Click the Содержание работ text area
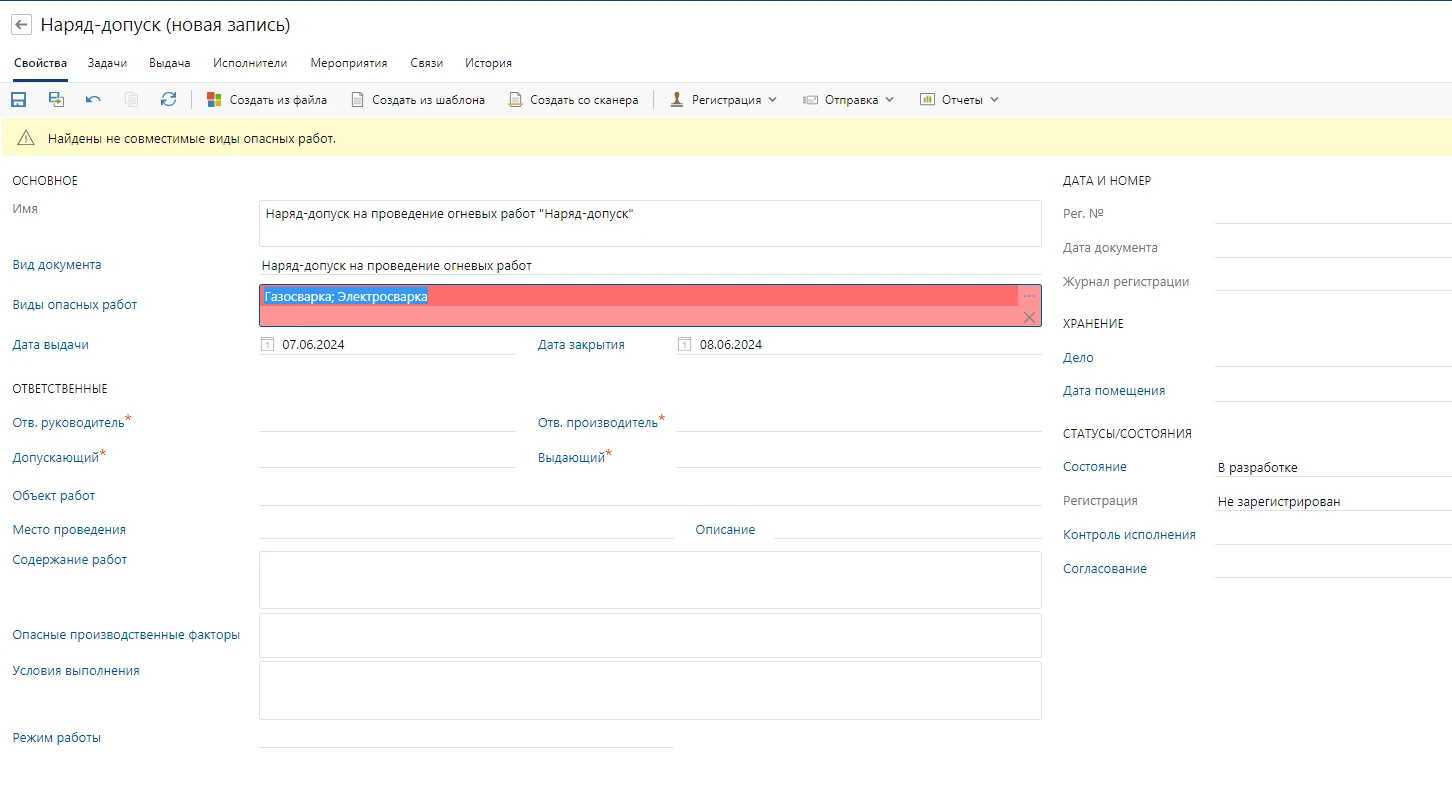The image size is (1452, 794). 650,580
